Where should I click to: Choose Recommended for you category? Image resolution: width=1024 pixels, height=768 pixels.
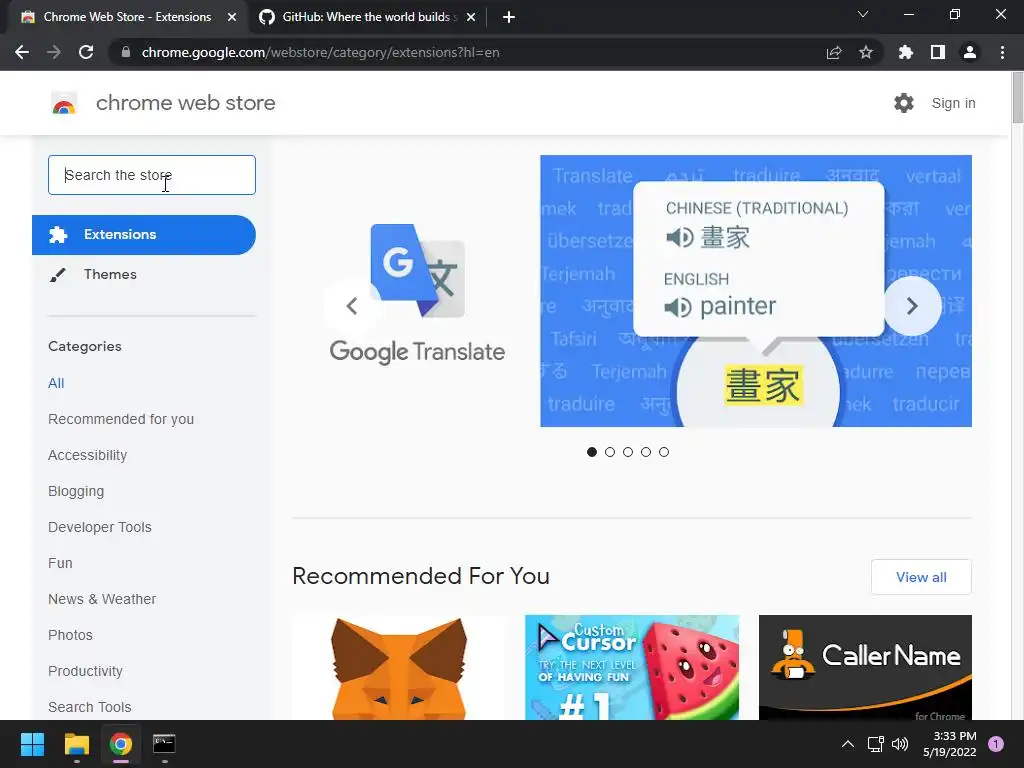[x=121, y=419]
